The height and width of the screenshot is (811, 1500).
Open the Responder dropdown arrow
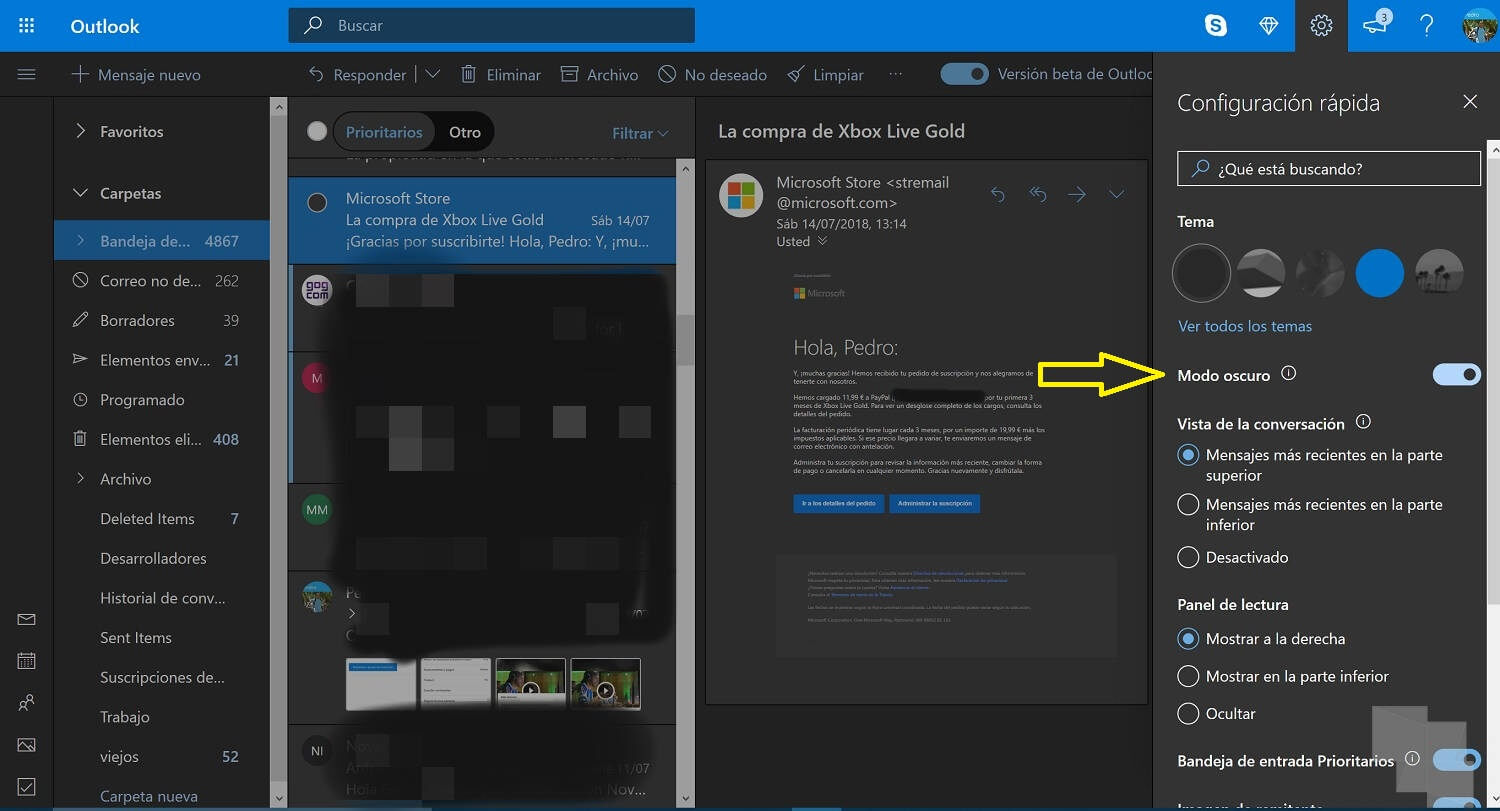coord(432,74)
